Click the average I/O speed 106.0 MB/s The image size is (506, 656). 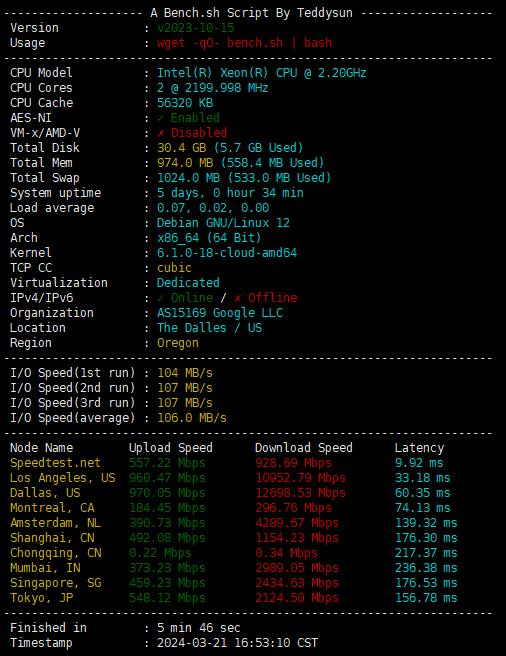pyautogui.click(x=192, y=418)
